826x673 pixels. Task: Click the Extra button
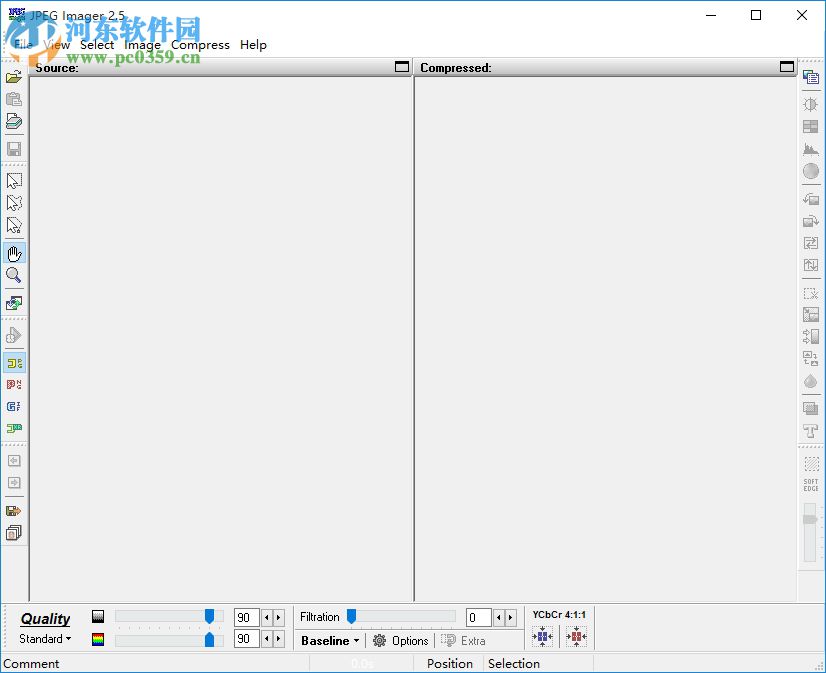(464, 641)
